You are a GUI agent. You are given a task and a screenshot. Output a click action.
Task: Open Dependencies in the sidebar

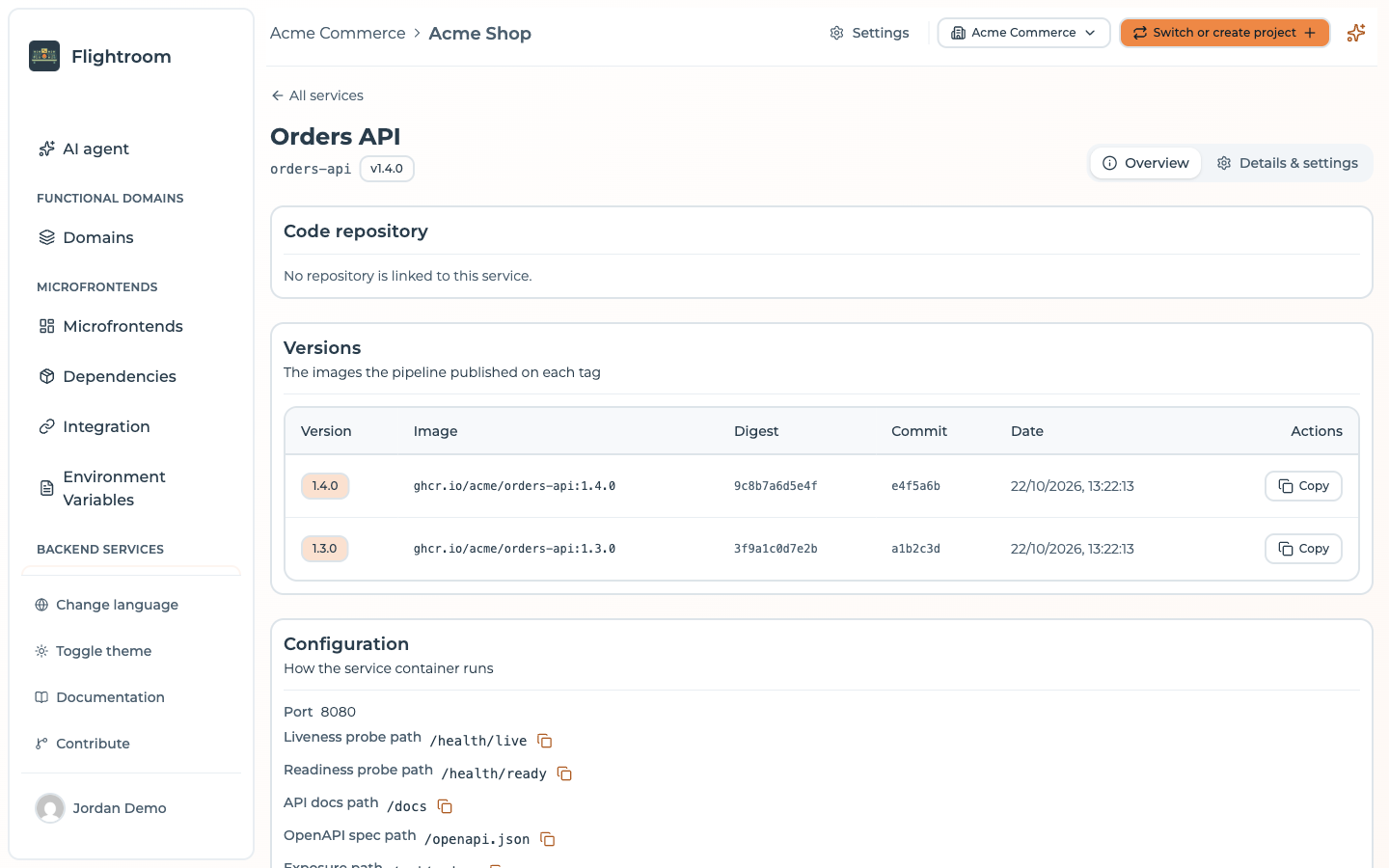pyautogui.click(x=106, y=376)
